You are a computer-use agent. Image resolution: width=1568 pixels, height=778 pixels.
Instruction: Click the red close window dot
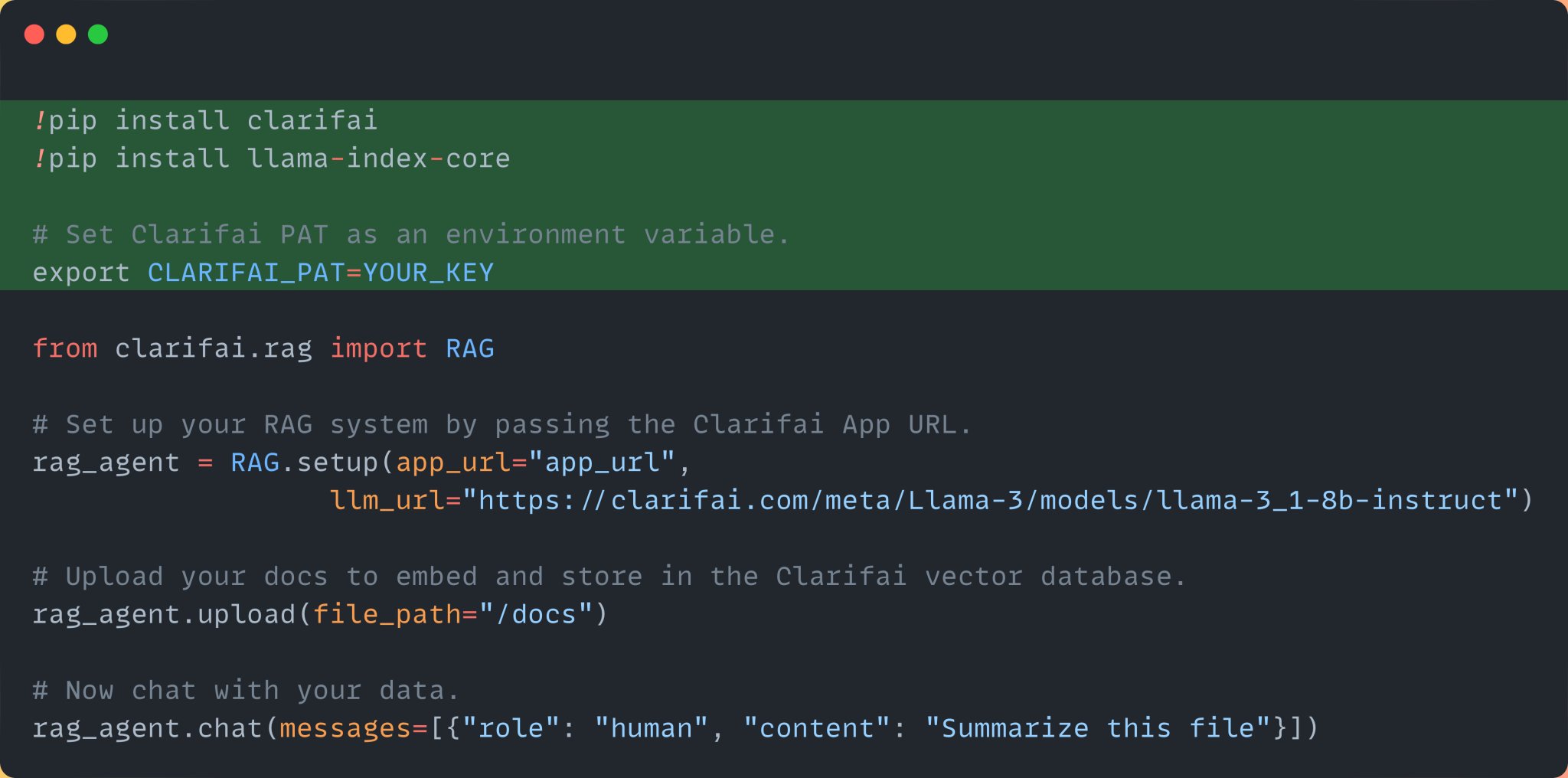(34, 34)
